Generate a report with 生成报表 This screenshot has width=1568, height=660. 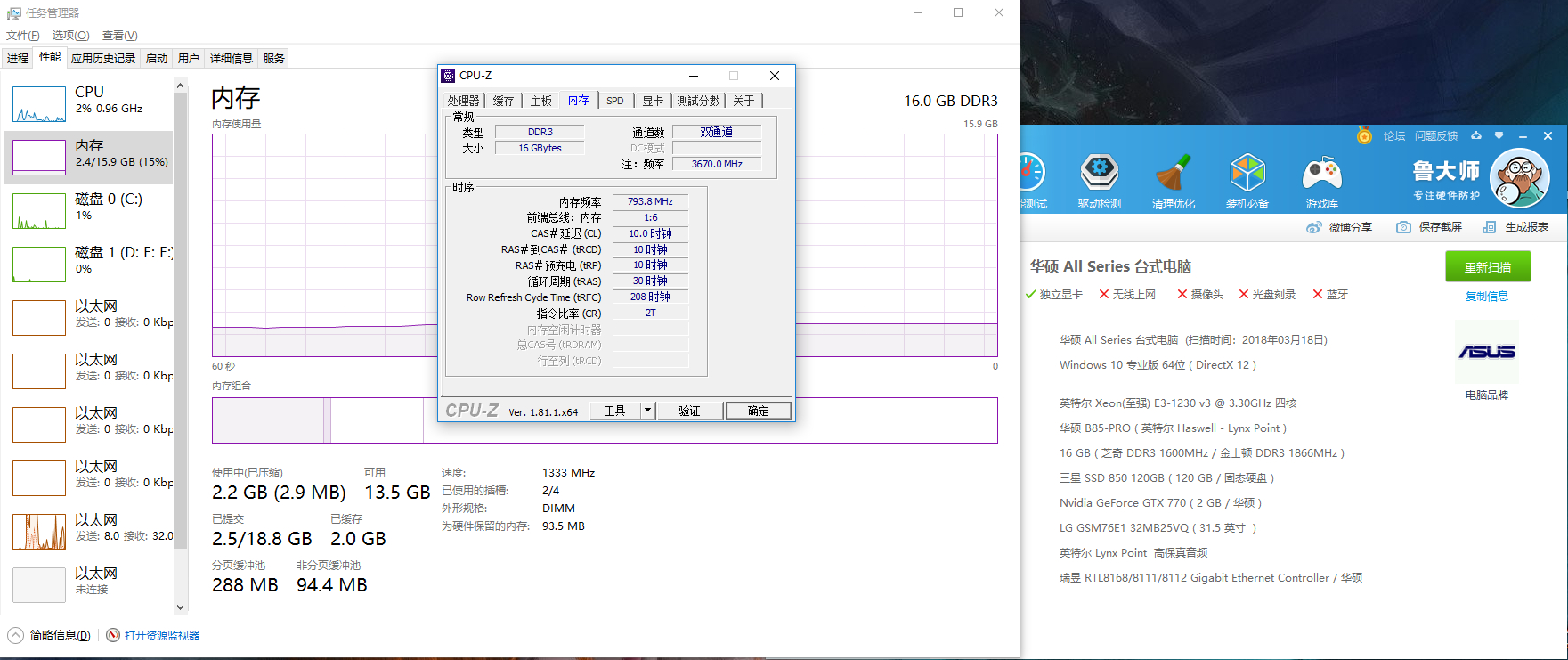[x=1515, y=227]
